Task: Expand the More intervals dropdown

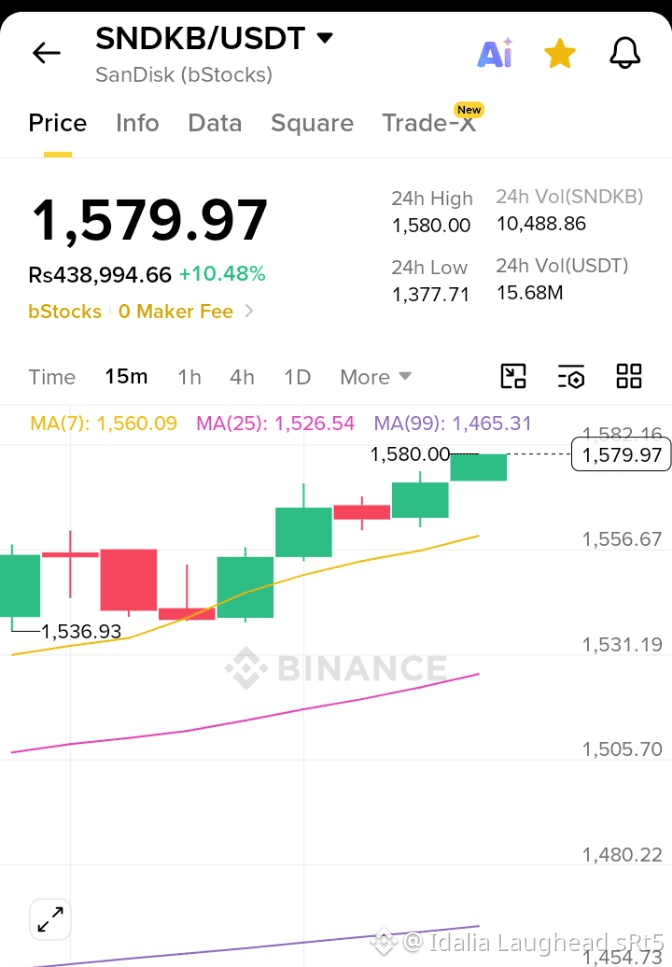Action: 375,377
